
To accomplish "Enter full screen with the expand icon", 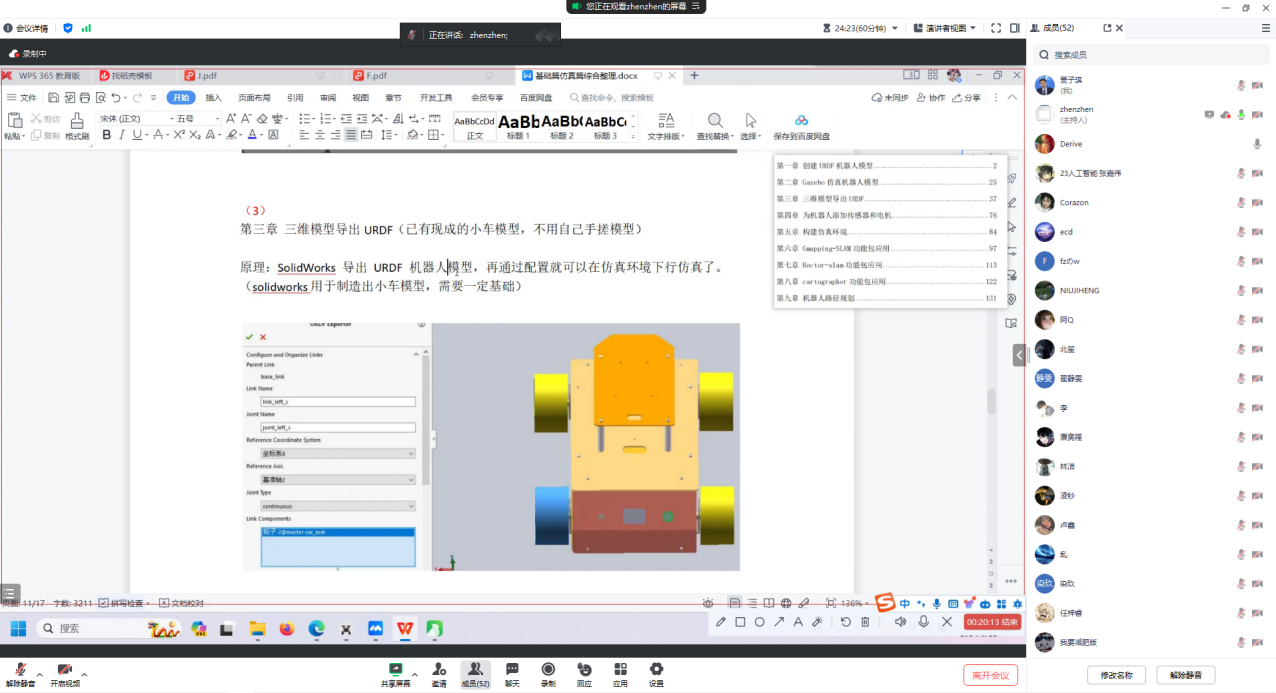I will click(997, 28).
